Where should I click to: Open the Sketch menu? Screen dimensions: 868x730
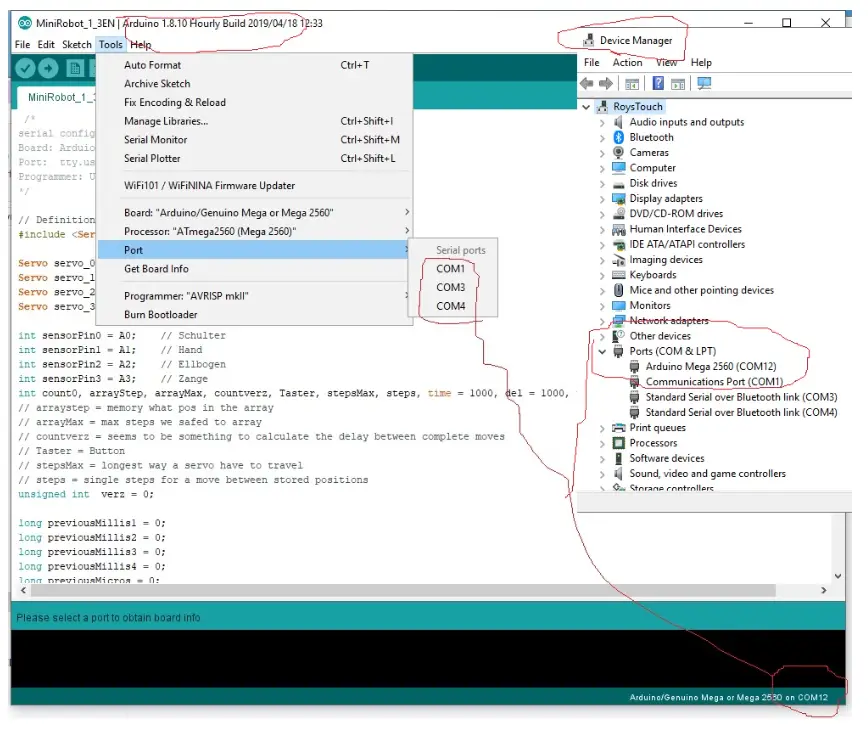pyautogui.click(x=76, y=44)
